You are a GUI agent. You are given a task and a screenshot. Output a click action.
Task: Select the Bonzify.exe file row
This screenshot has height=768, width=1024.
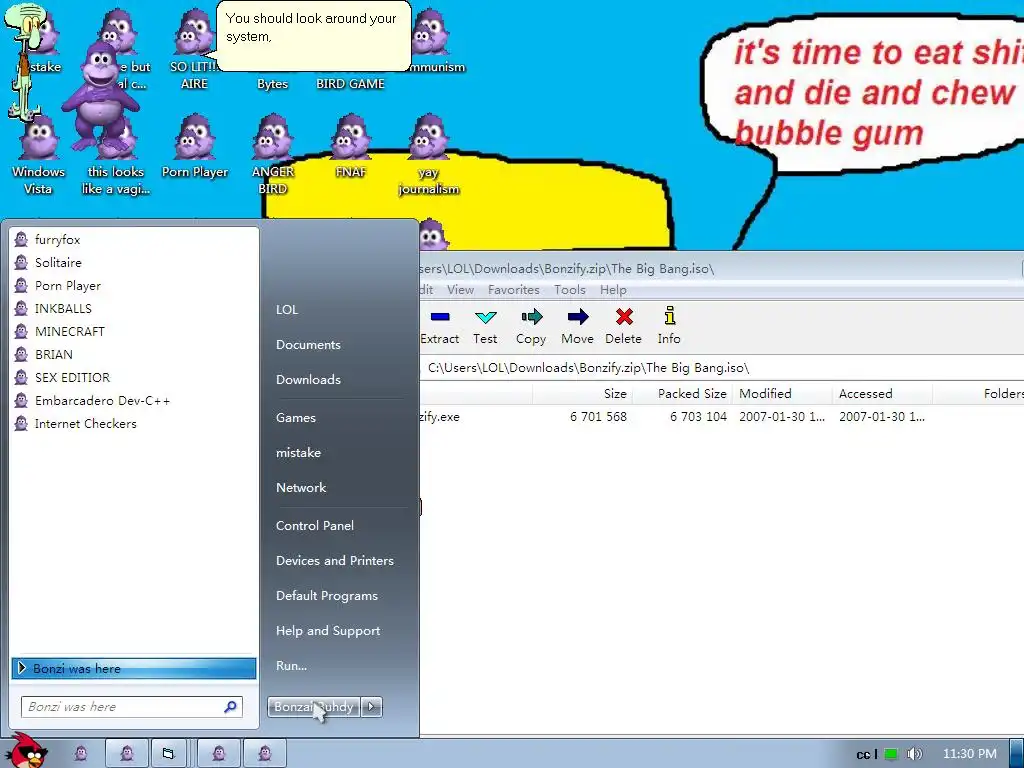[722, 417]
